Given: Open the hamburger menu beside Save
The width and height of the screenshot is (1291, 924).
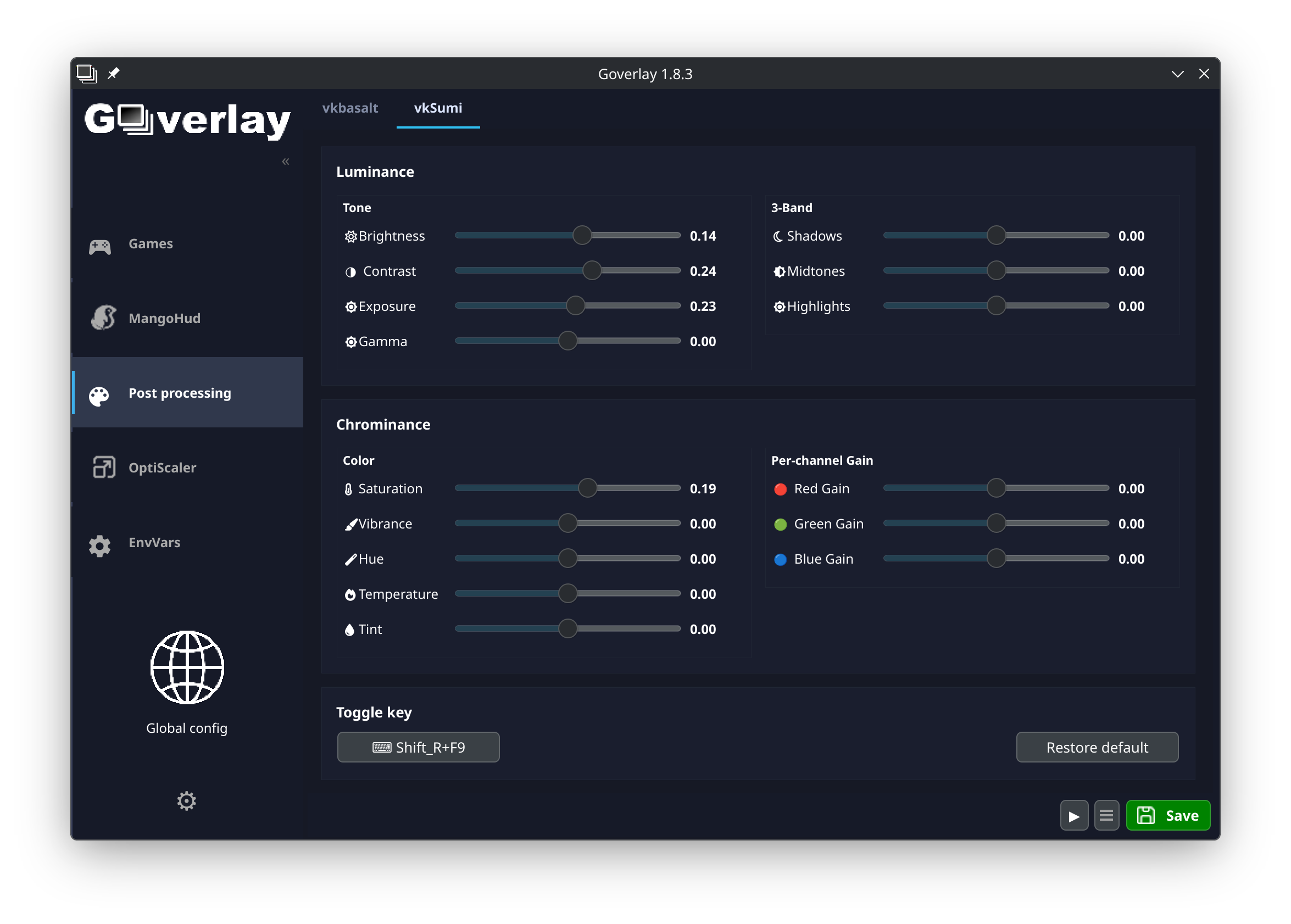Looking at the screenshot, I should 1106,815.
